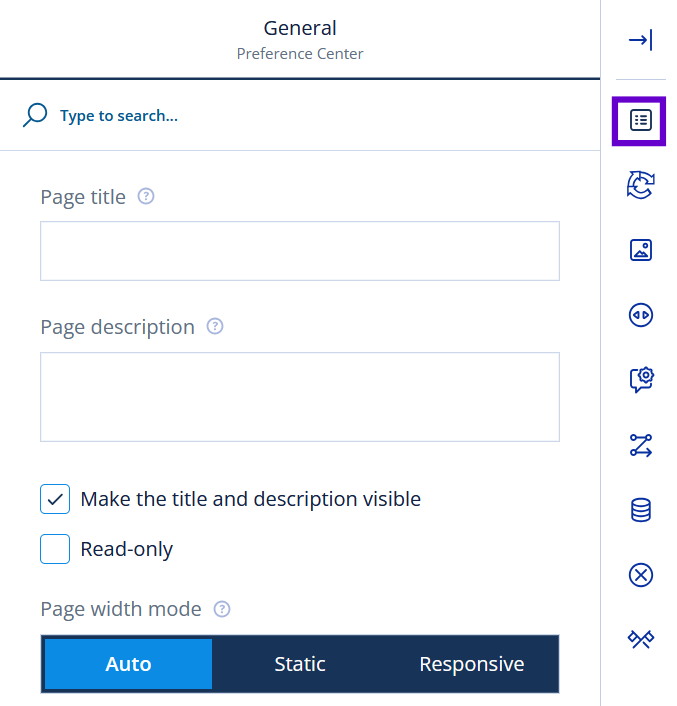The height and width of the screenshot is (706, 677).
Task: Open the crossed tools icon at bottom
Action: (x=641, y=639)
